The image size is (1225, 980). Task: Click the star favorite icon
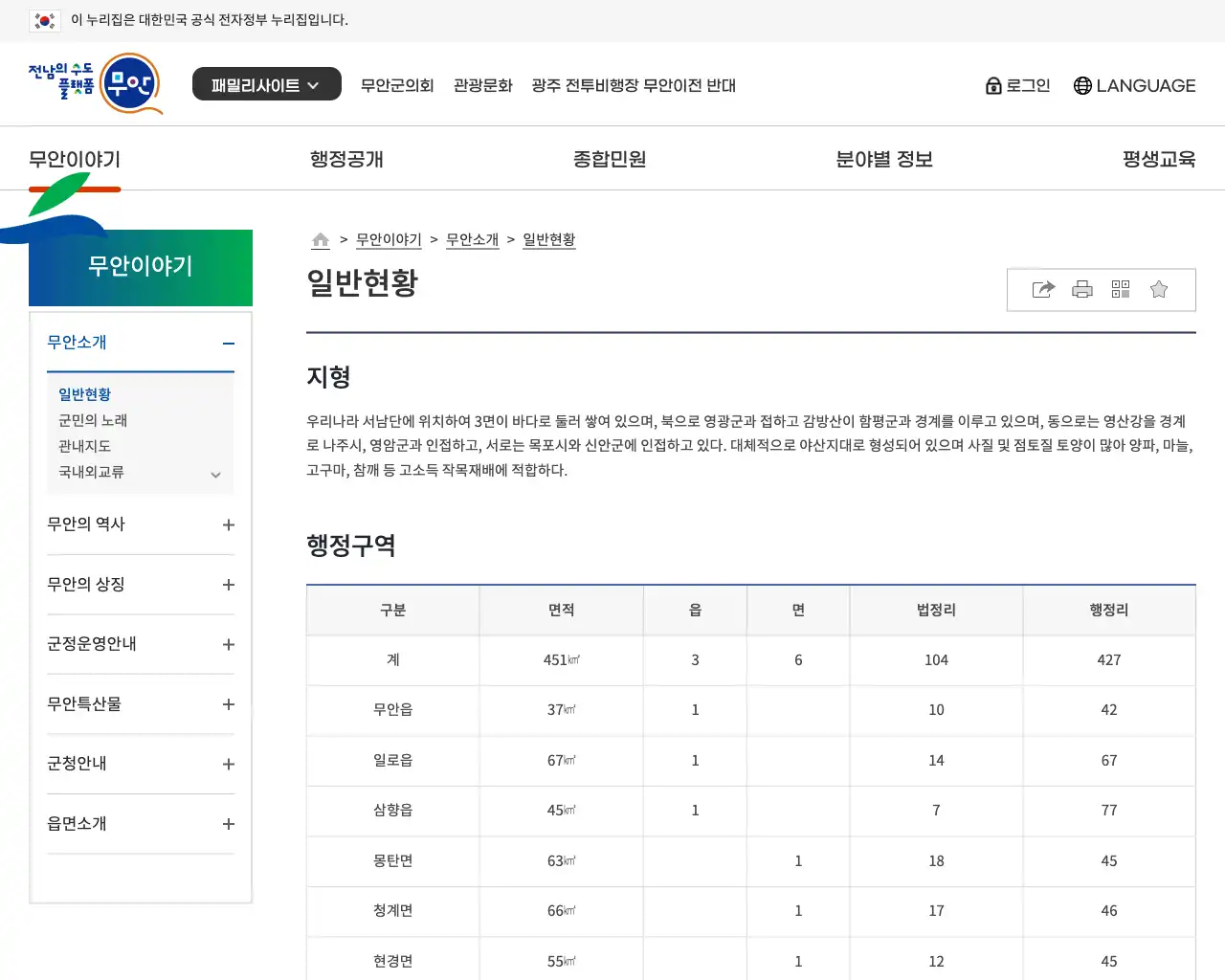(x=1159, y=289)
